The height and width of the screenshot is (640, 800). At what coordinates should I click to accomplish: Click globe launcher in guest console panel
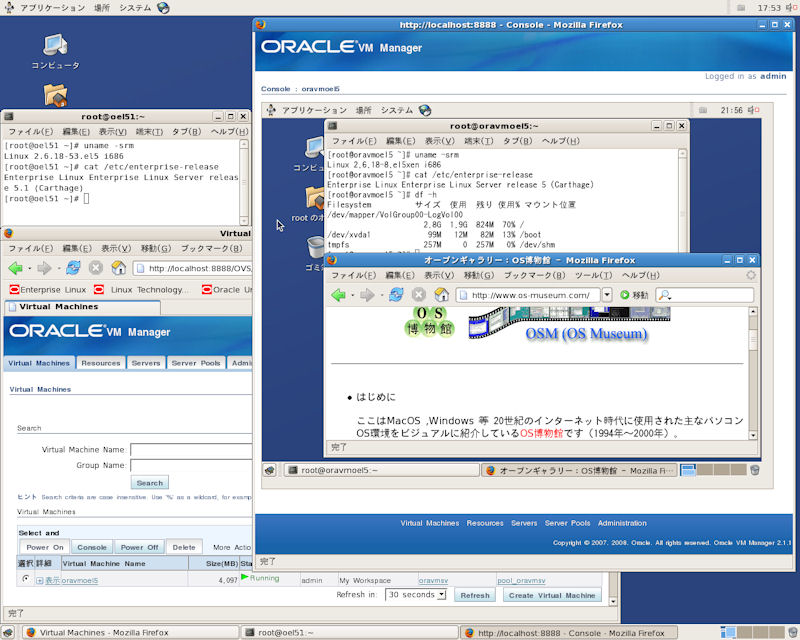425,110
